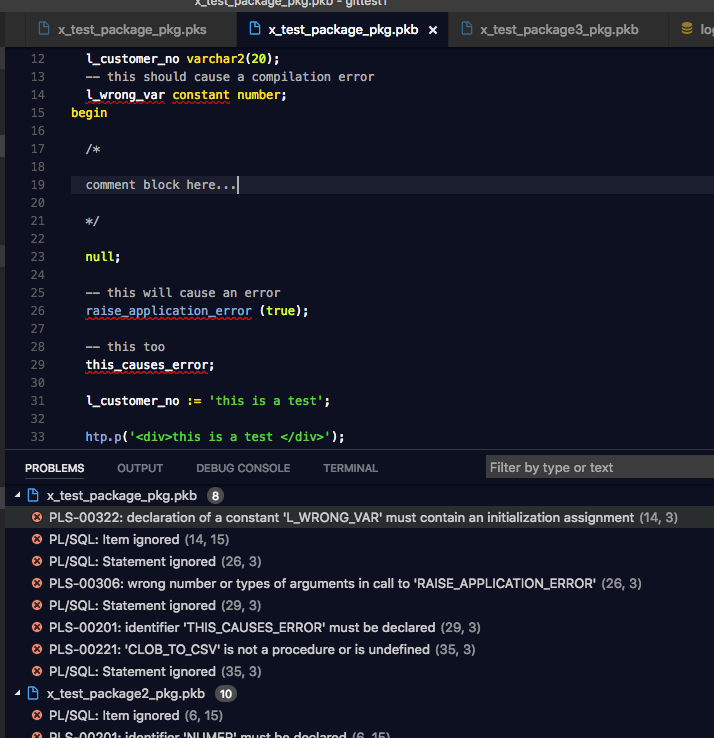The width and height of the screenshot is (714, 738).
Task: Switch to the TERMINAL panel tab
Action: 350,468
